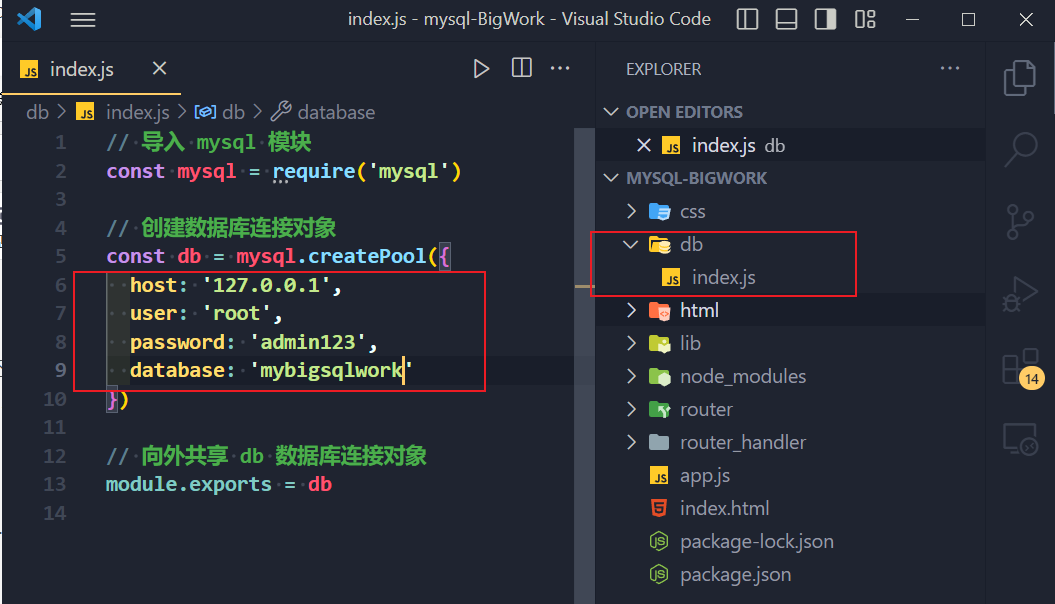Click line number 13 in gutter
1055x604 pixels.
pos(54,484)
